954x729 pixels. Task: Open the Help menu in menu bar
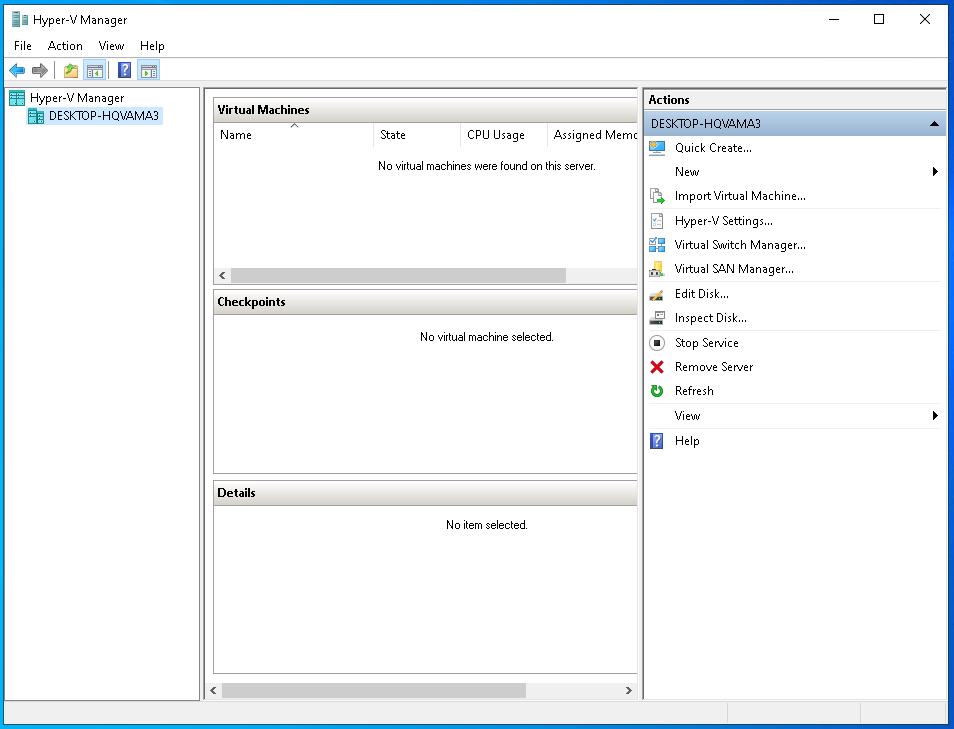tap(152, 46)
